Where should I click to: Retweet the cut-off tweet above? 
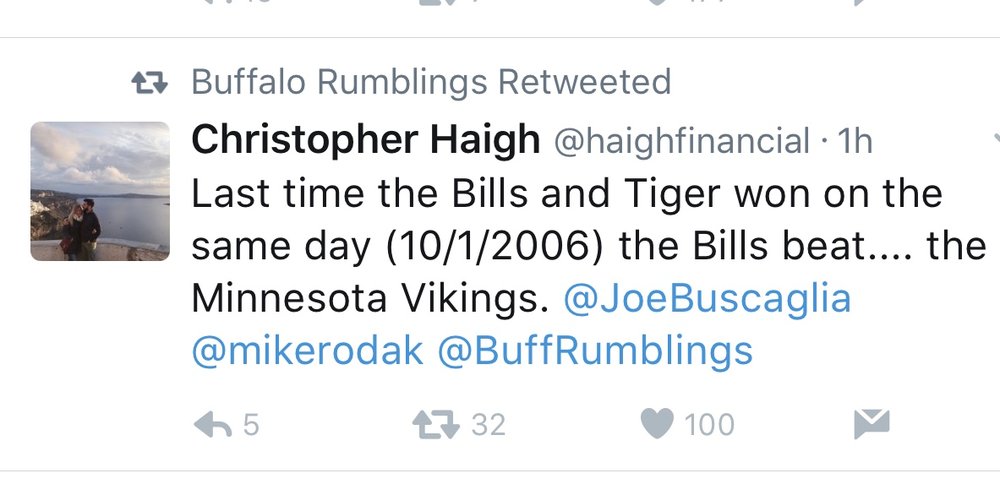pos(436,3)
